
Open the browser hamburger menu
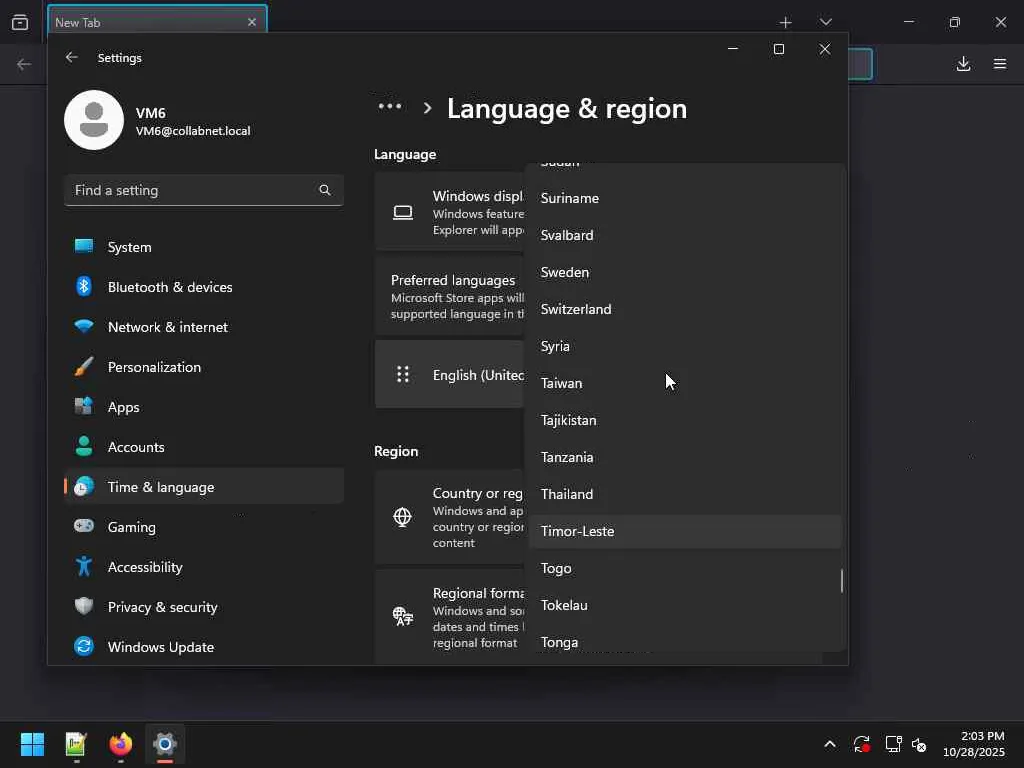(1000, 63)
